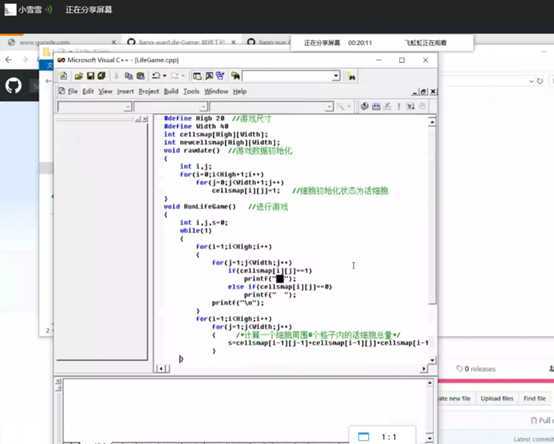Click the binoculars Search icon
The image size is (554, 444).
pos(352,76)
